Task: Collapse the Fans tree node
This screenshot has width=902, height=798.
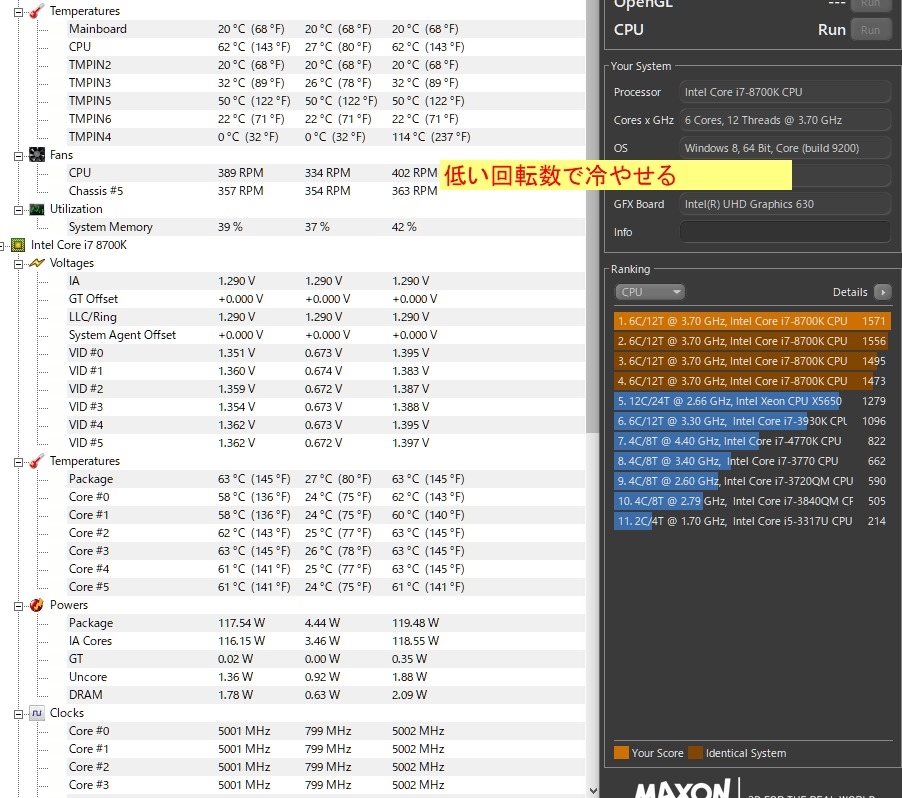Action: [18, 155]
